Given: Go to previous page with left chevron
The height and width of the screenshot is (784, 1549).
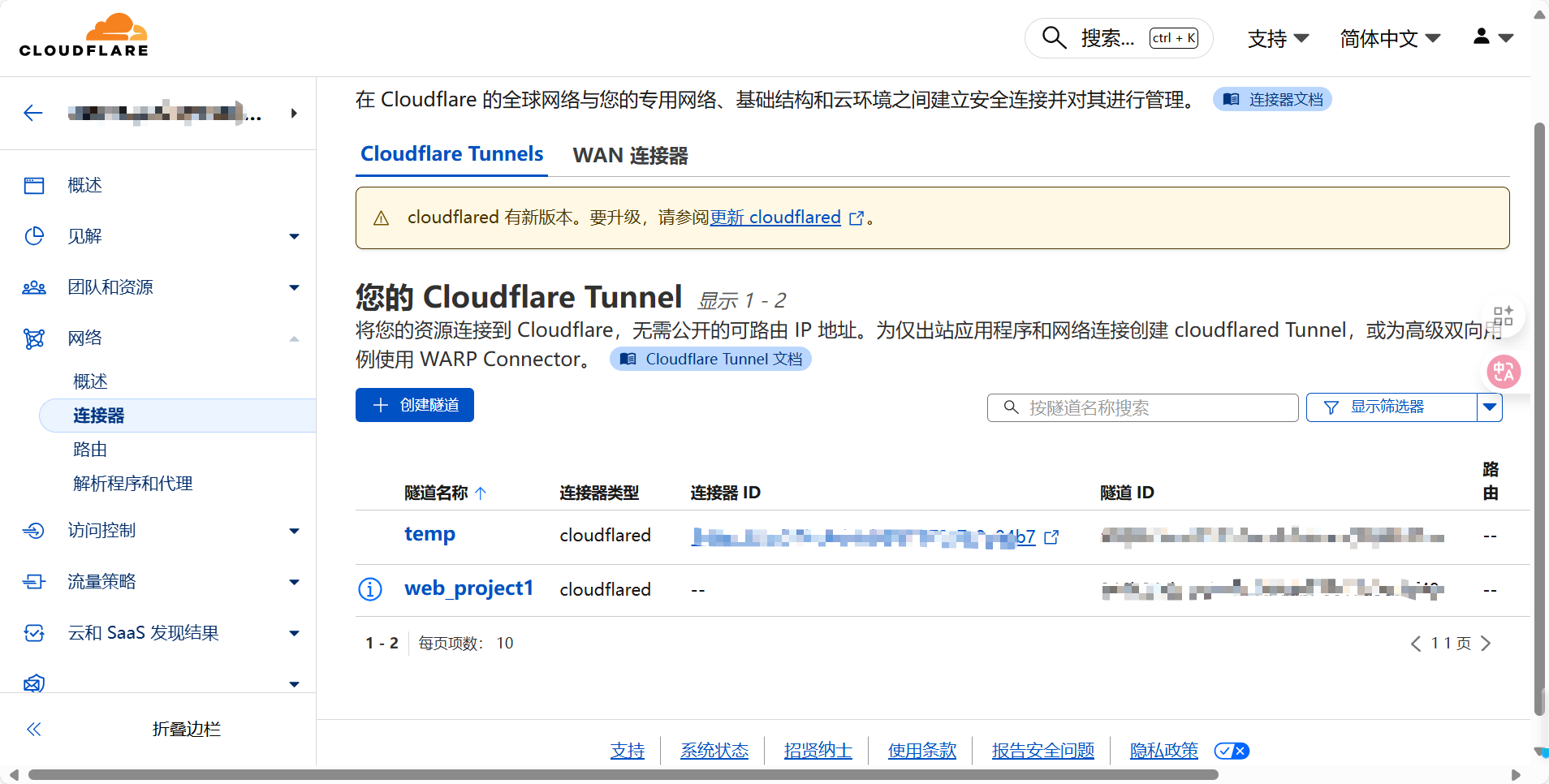Looking at the screenshot, I should [x=1416, y=644].
